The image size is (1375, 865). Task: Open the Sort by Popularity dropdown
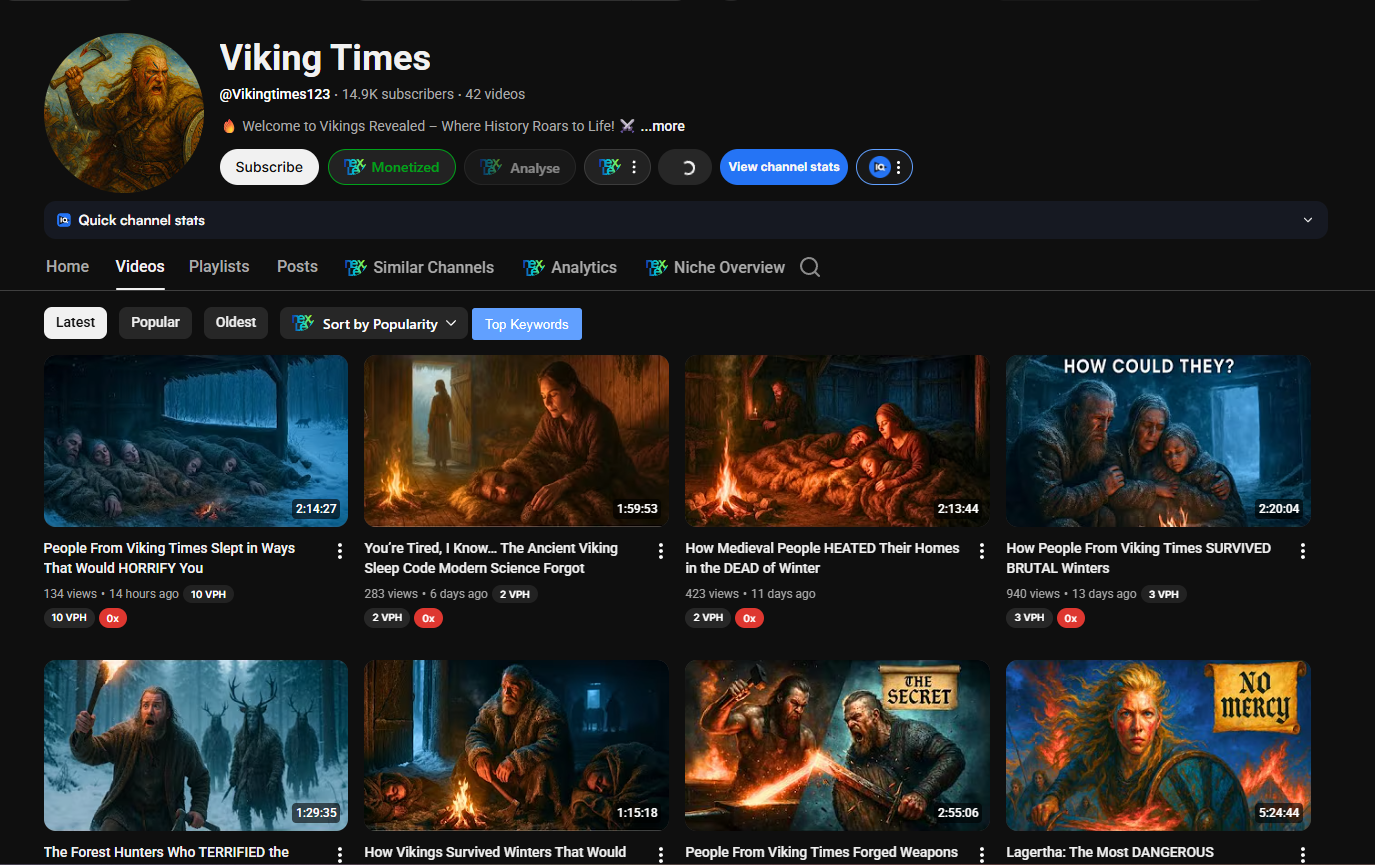[374, 323]
